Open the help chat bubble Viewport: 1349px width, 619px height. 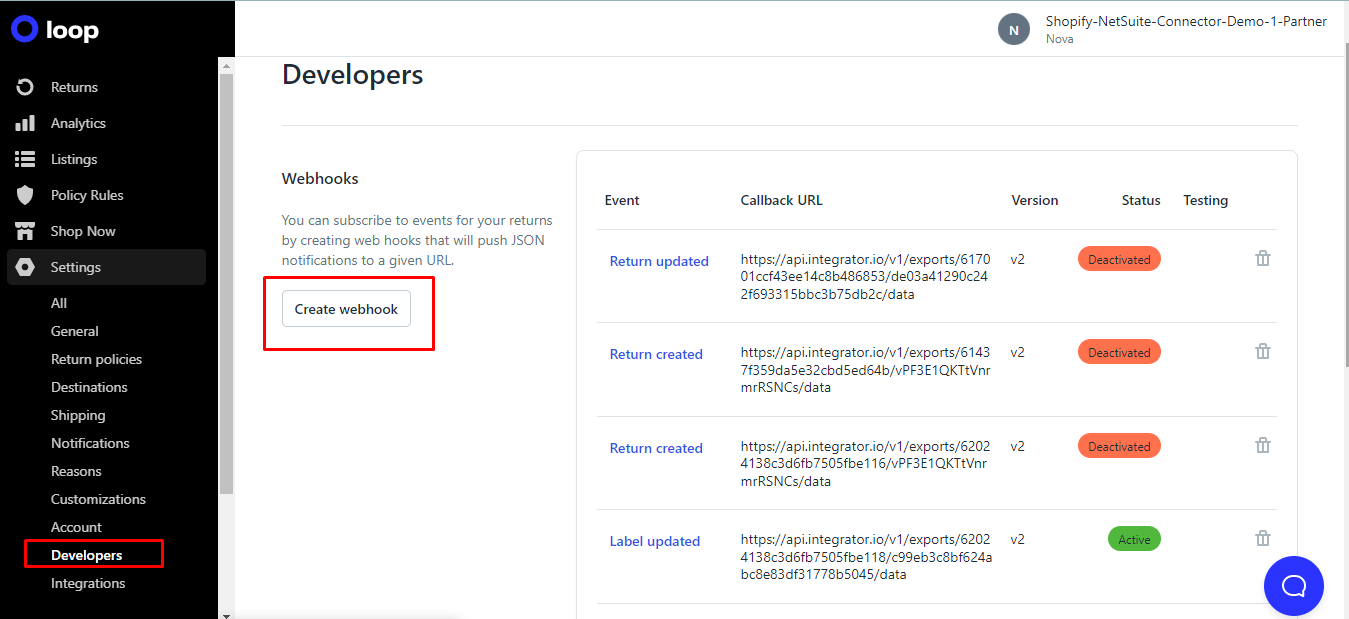point(1294,586)
